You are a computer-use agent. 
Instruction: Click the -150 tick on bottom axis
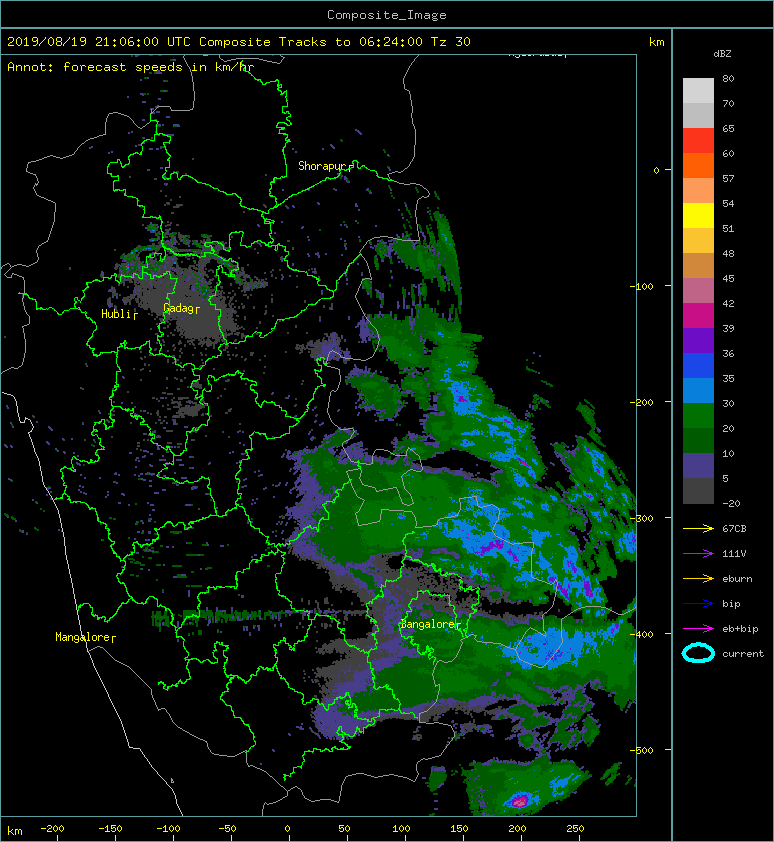pos(111,829)
